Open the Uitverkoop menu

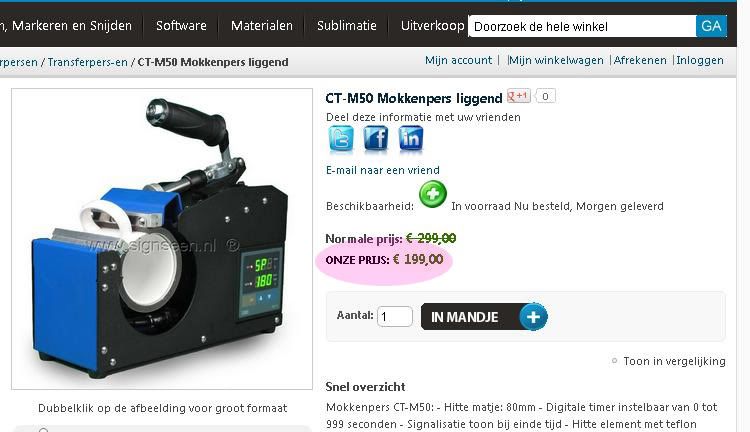(432, 26)
